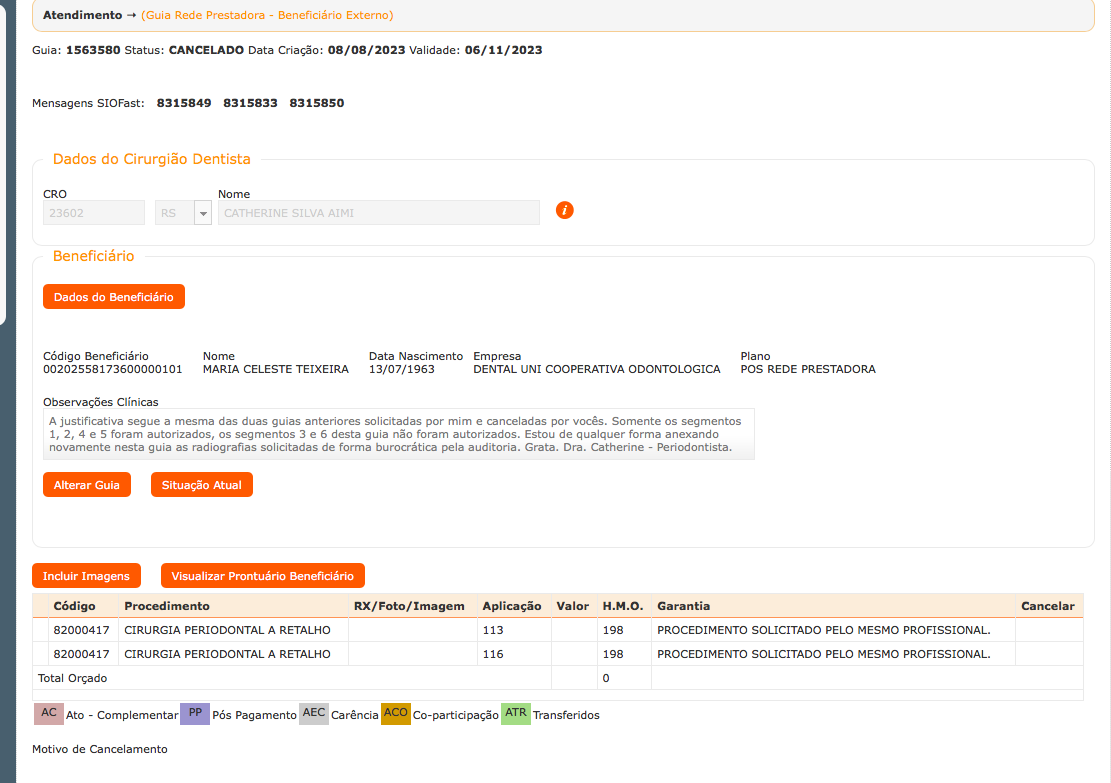
Task: Click the Guia Rede Prestadora breadcrumb link
Action: coord(267,16)
